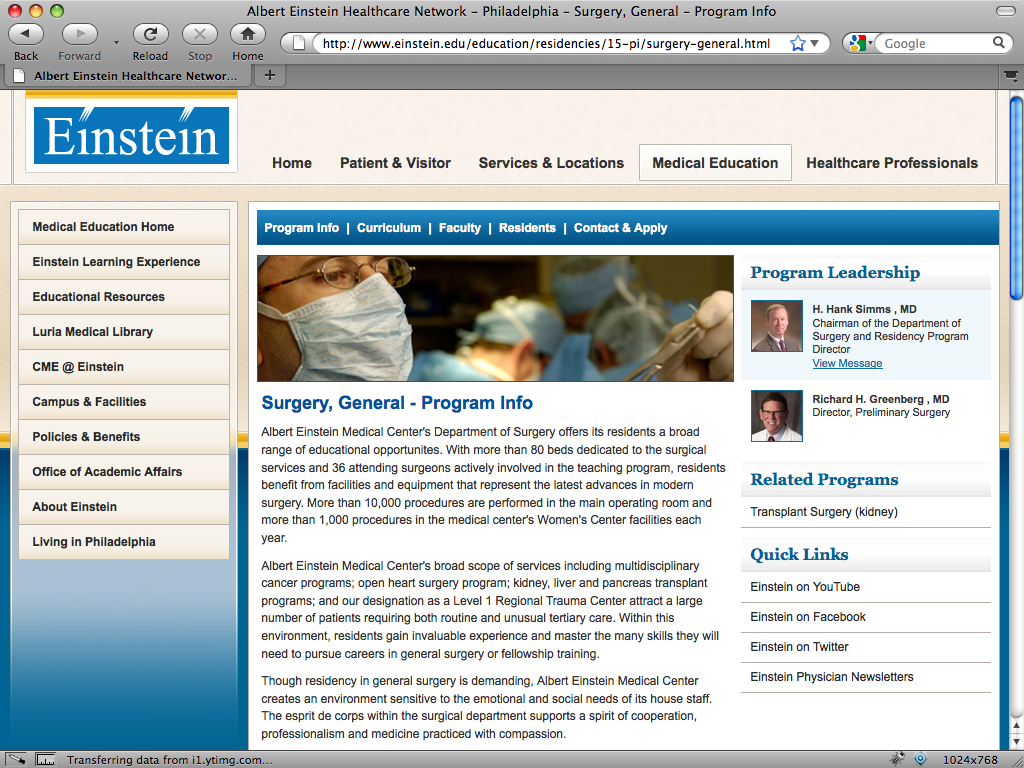Image resolution: width=1024 pixels, height=768 pixels.
Task: Click the scrollbar up arrow
Action: pos(1016,725)
